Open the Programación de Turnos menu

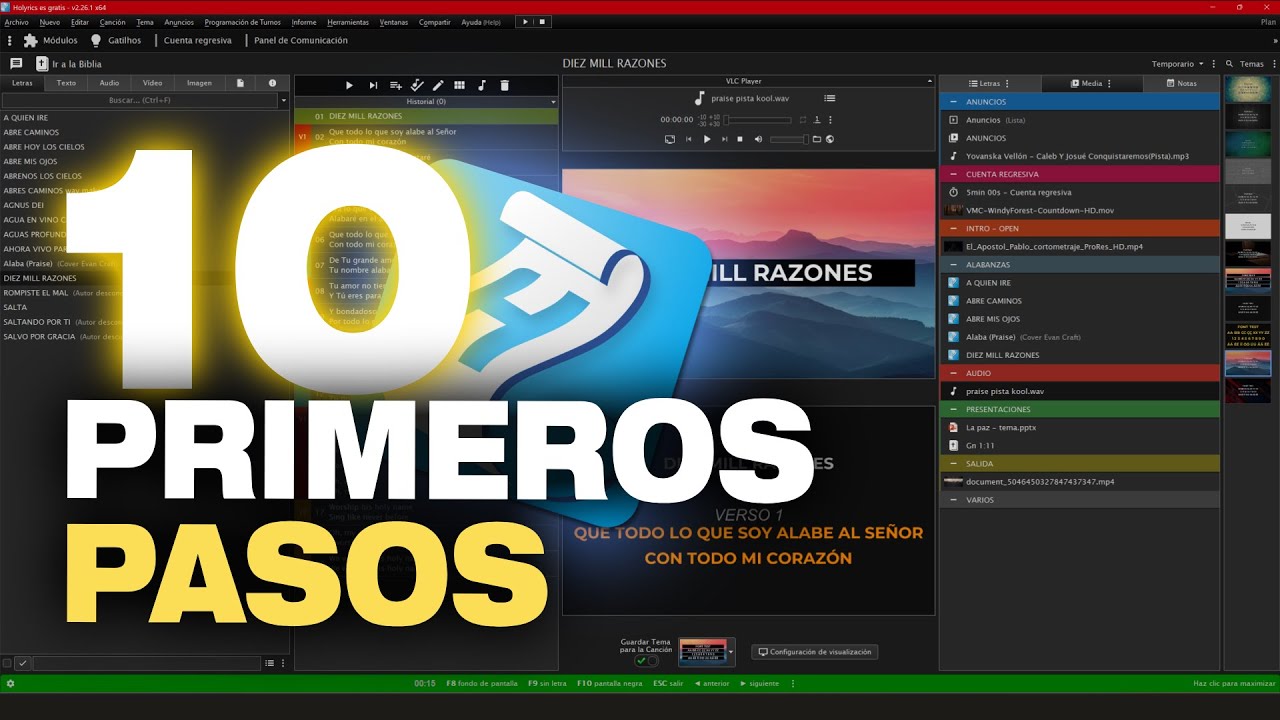click(x=242, y=22)
